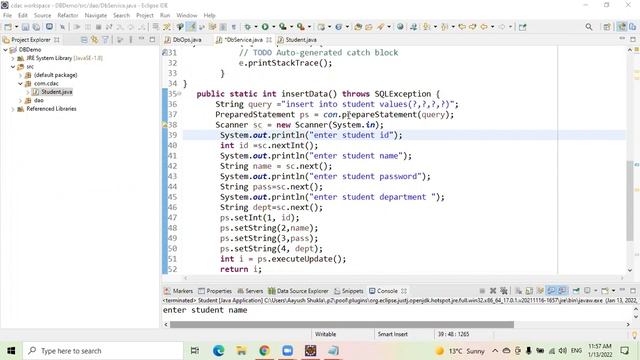640x360 pixels.
Task: Click the taskbar search box
Action: (103, 351)
